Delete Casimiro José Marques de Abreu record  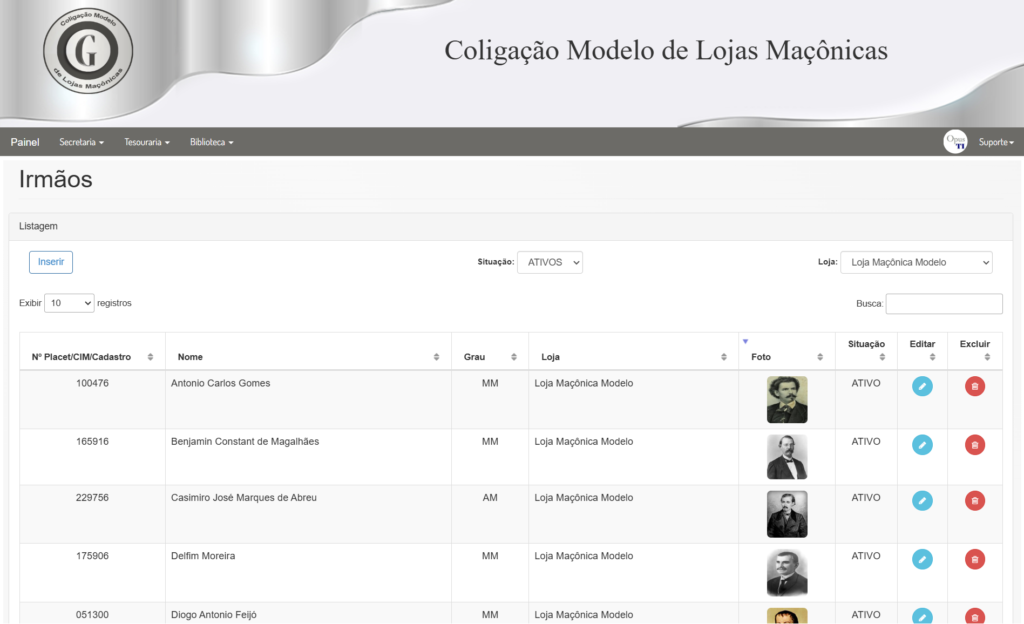click(974, 500)
